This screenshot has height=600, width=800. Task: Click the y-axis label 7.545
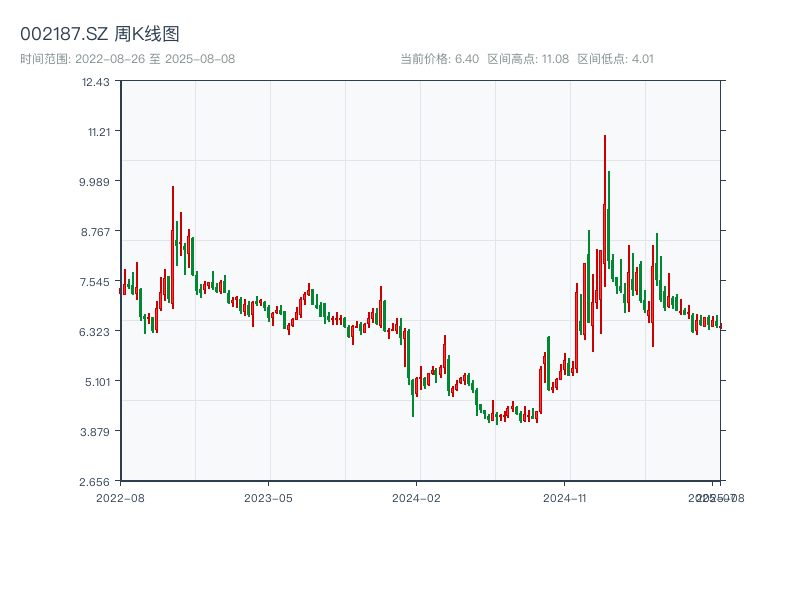(95, 282)
